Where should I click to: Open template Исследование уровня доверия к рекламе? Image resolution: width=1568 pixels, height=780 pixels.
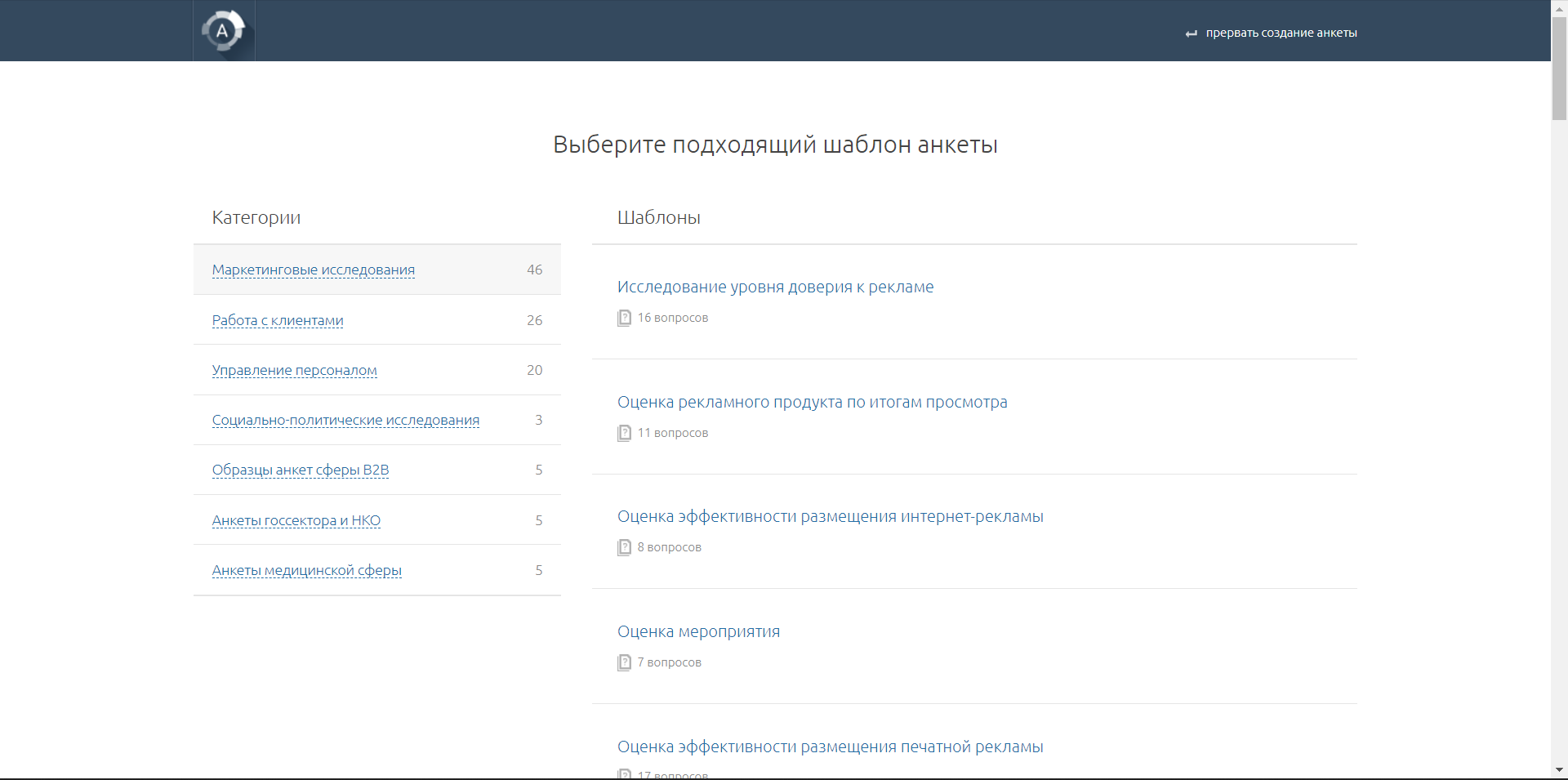click(775, 287)
